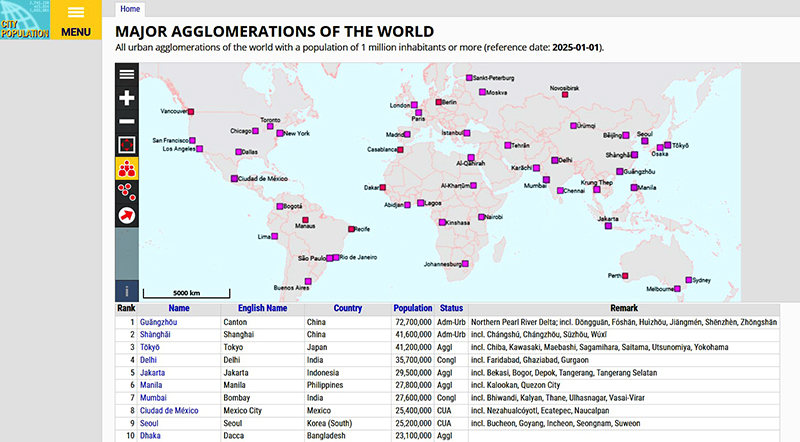Click the red fit-to-extent map icon
This screenshot has width=800, height=442.
[127, 145]
